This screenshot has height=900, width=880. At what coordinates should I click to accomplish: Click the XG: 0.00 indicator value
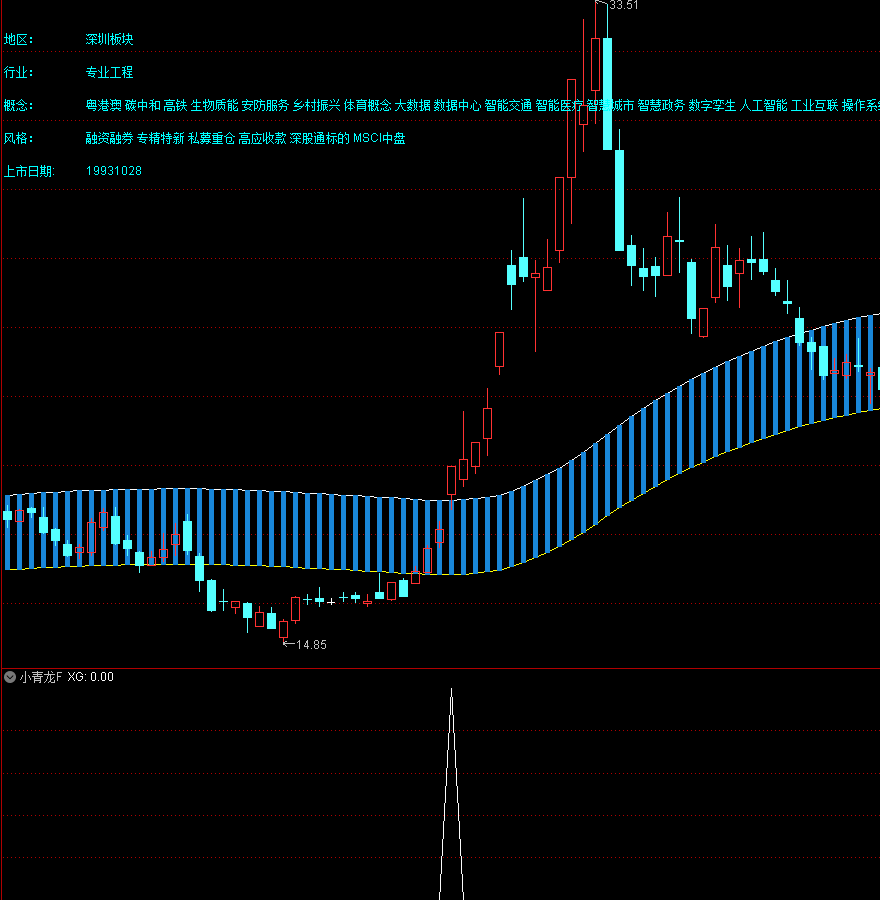point(90,677)
